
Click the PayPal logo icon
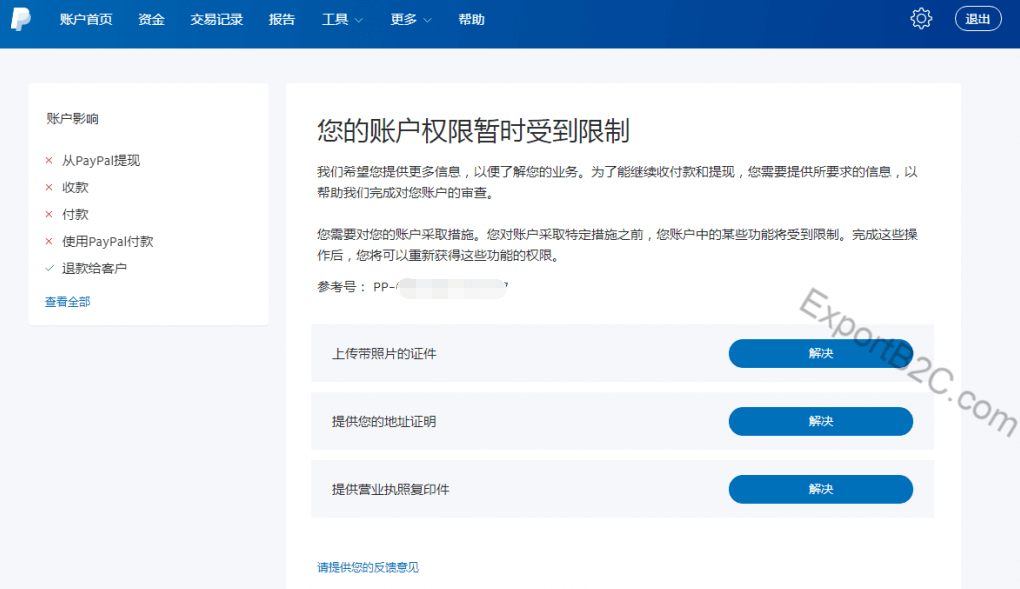(x=21, y=18)
